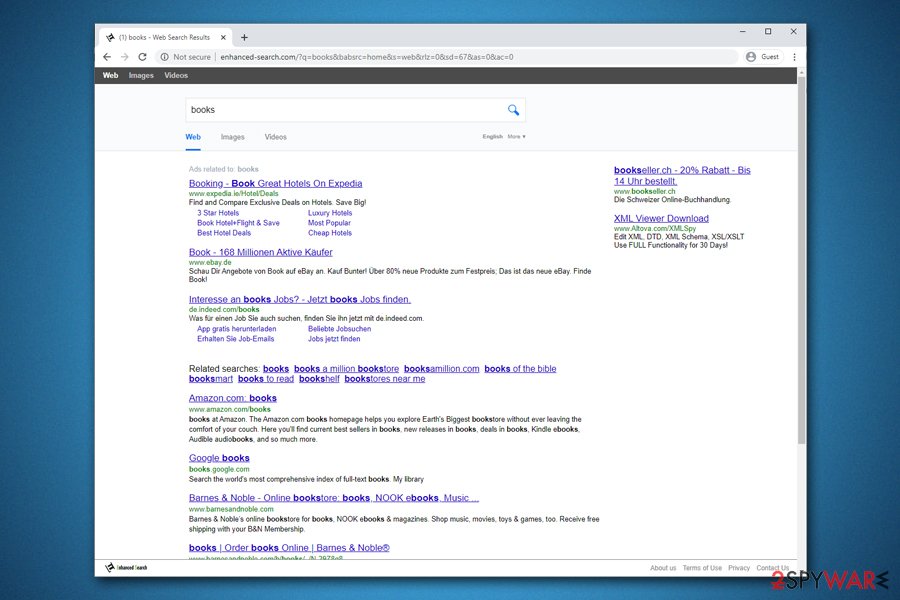
Task: Open About us footer link
Action: coord(663,568)
